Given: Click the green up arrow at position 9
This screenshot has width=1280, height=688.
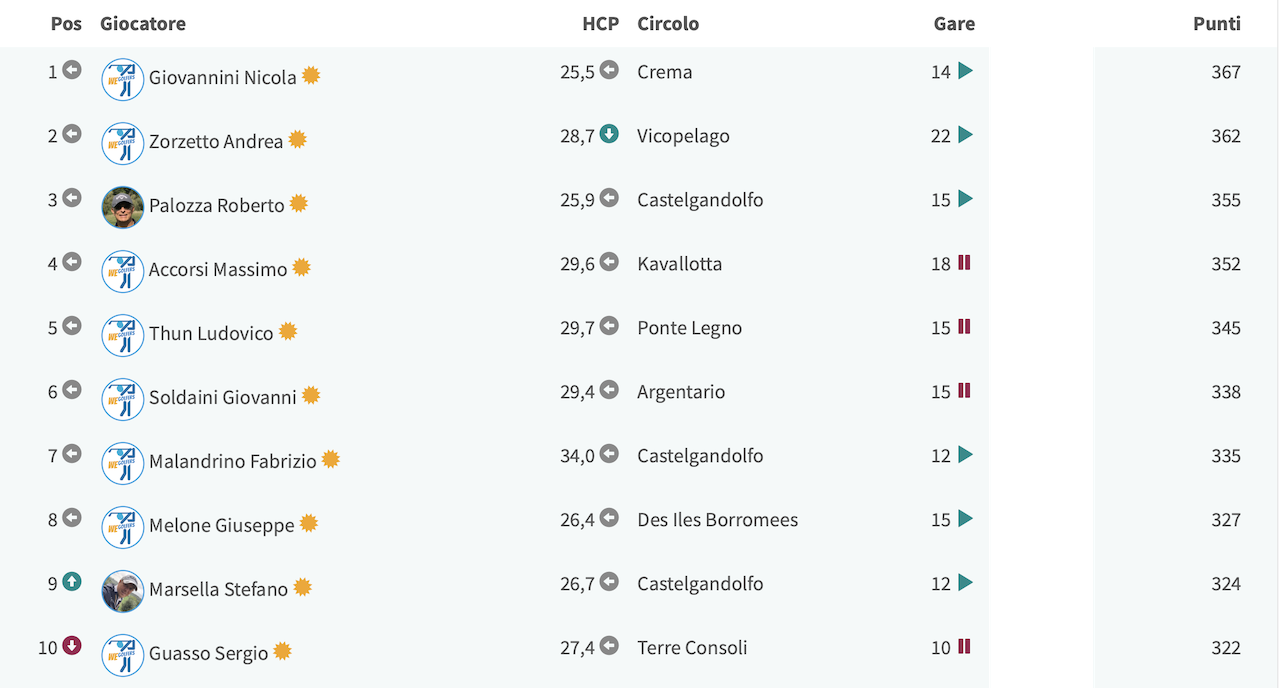Looking at the screenshot, I should coord(72,581).
